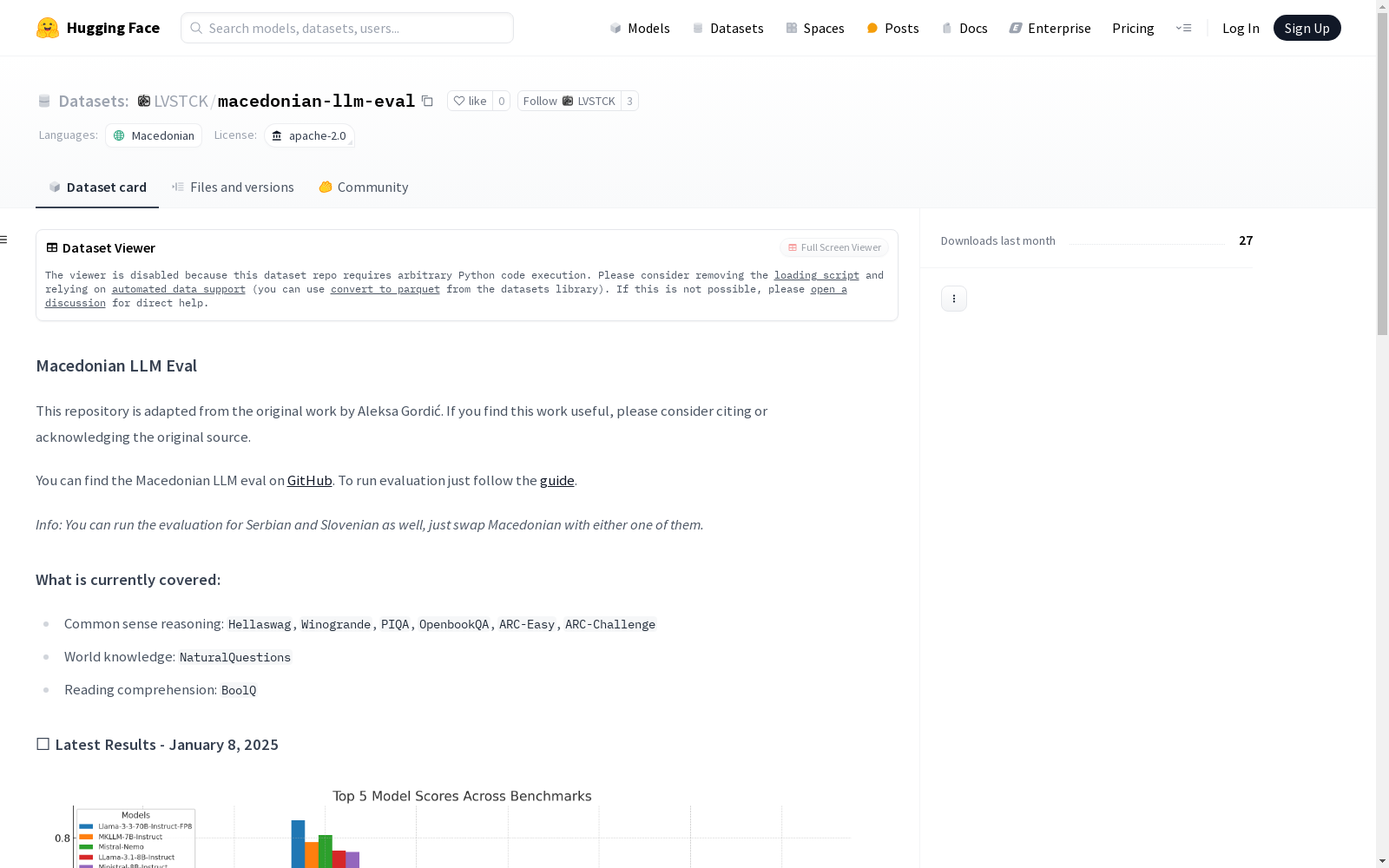
Task: View Pricing page
Action: pos(1133,28)
